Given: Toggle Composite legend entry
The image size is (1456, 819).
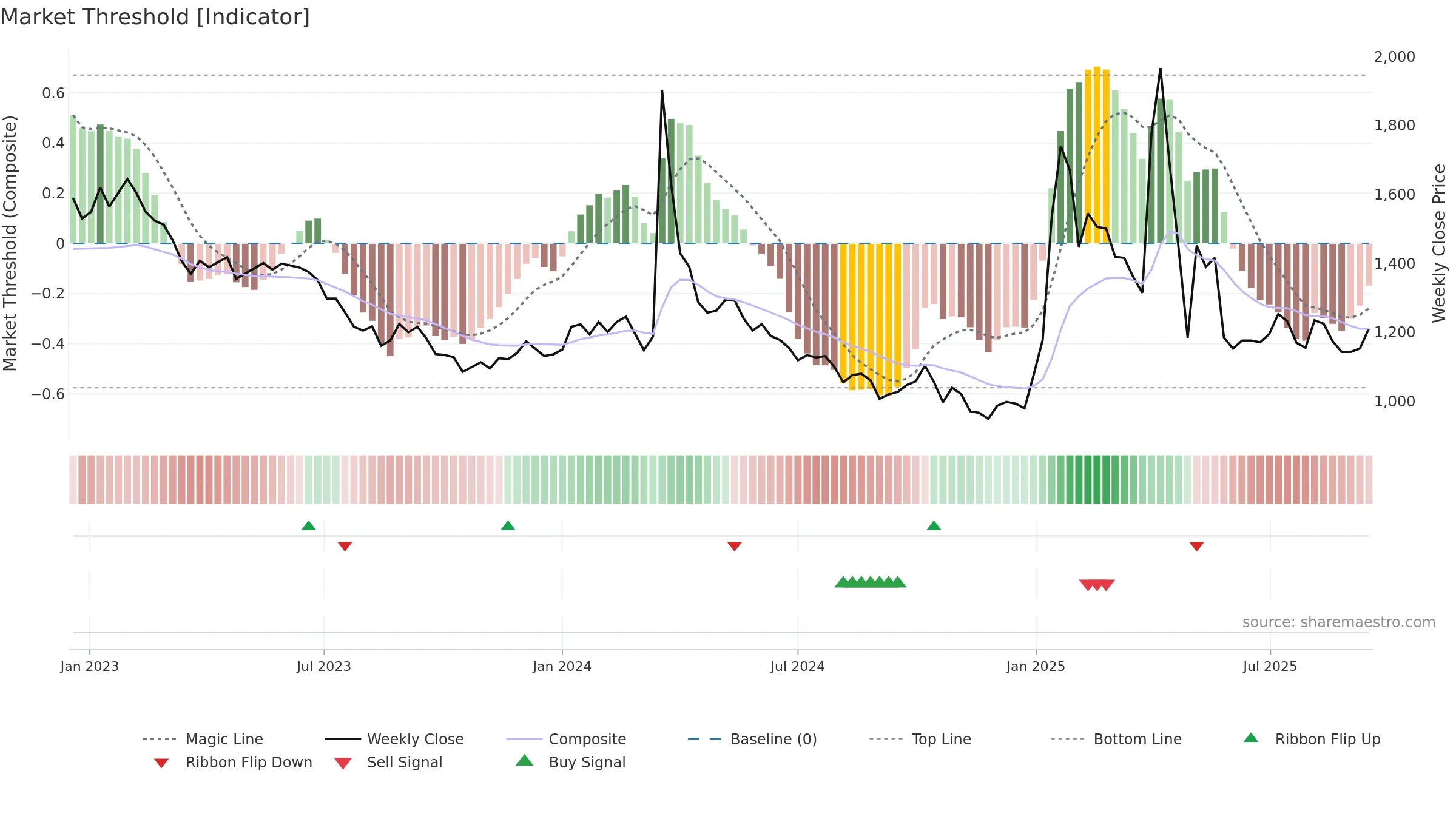Looking at the screenshot, I should coord(566,739).
